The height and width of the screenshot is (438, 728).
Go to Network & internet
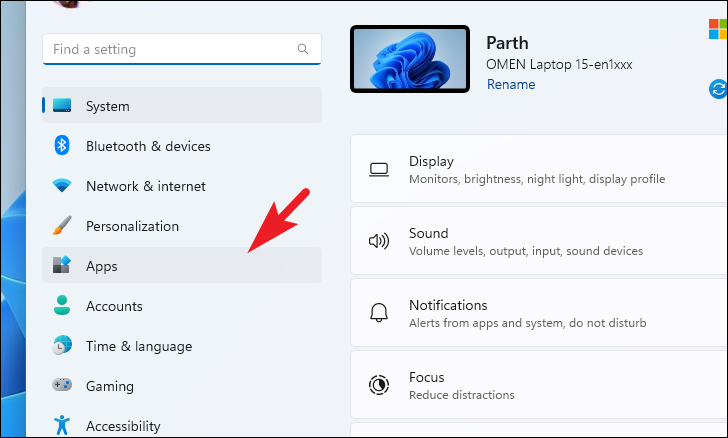tap(182, 185)
